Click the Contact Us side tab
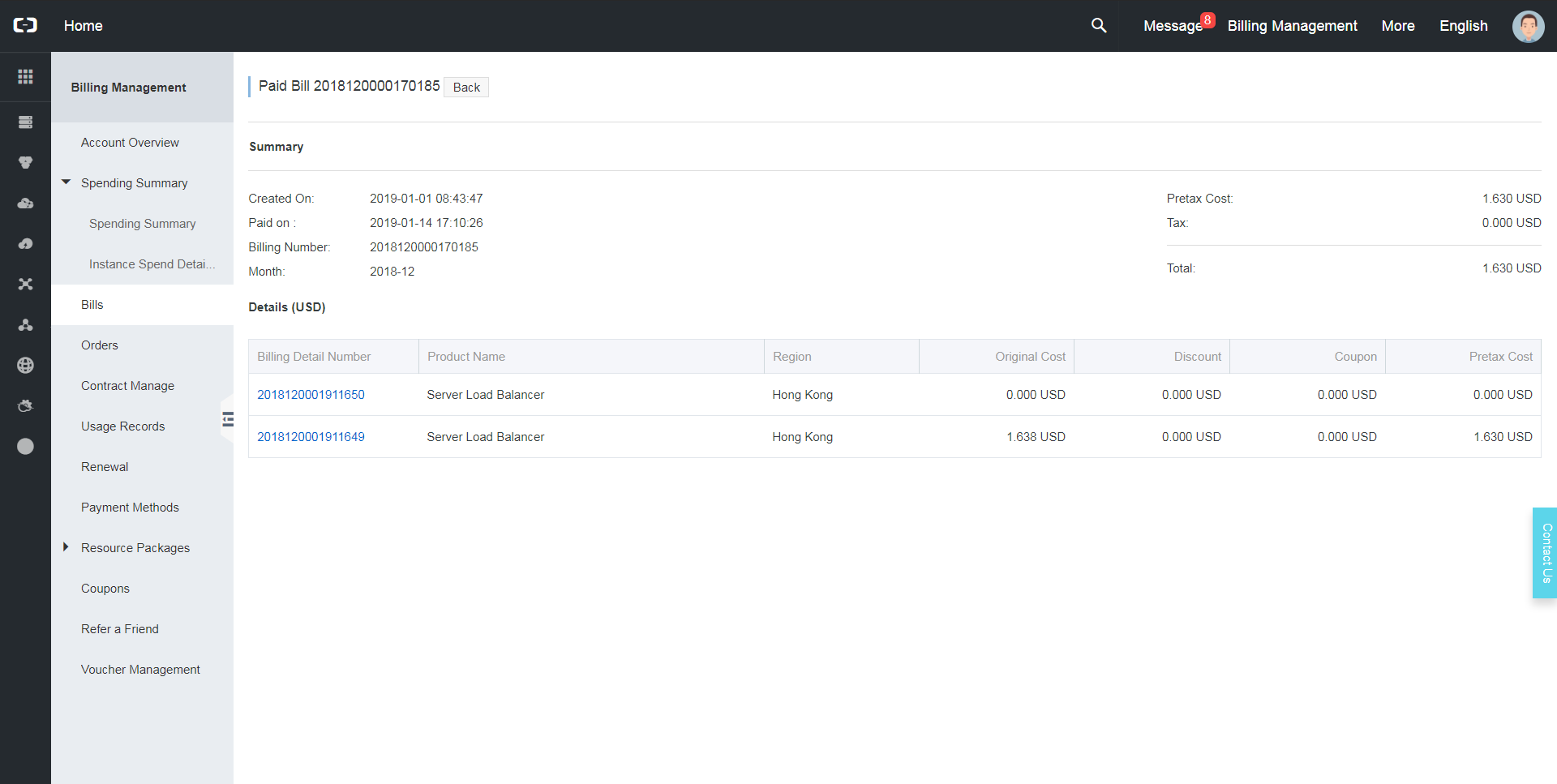The height and width of the screenshot is (784, 1557). (x=1545, y=553)
